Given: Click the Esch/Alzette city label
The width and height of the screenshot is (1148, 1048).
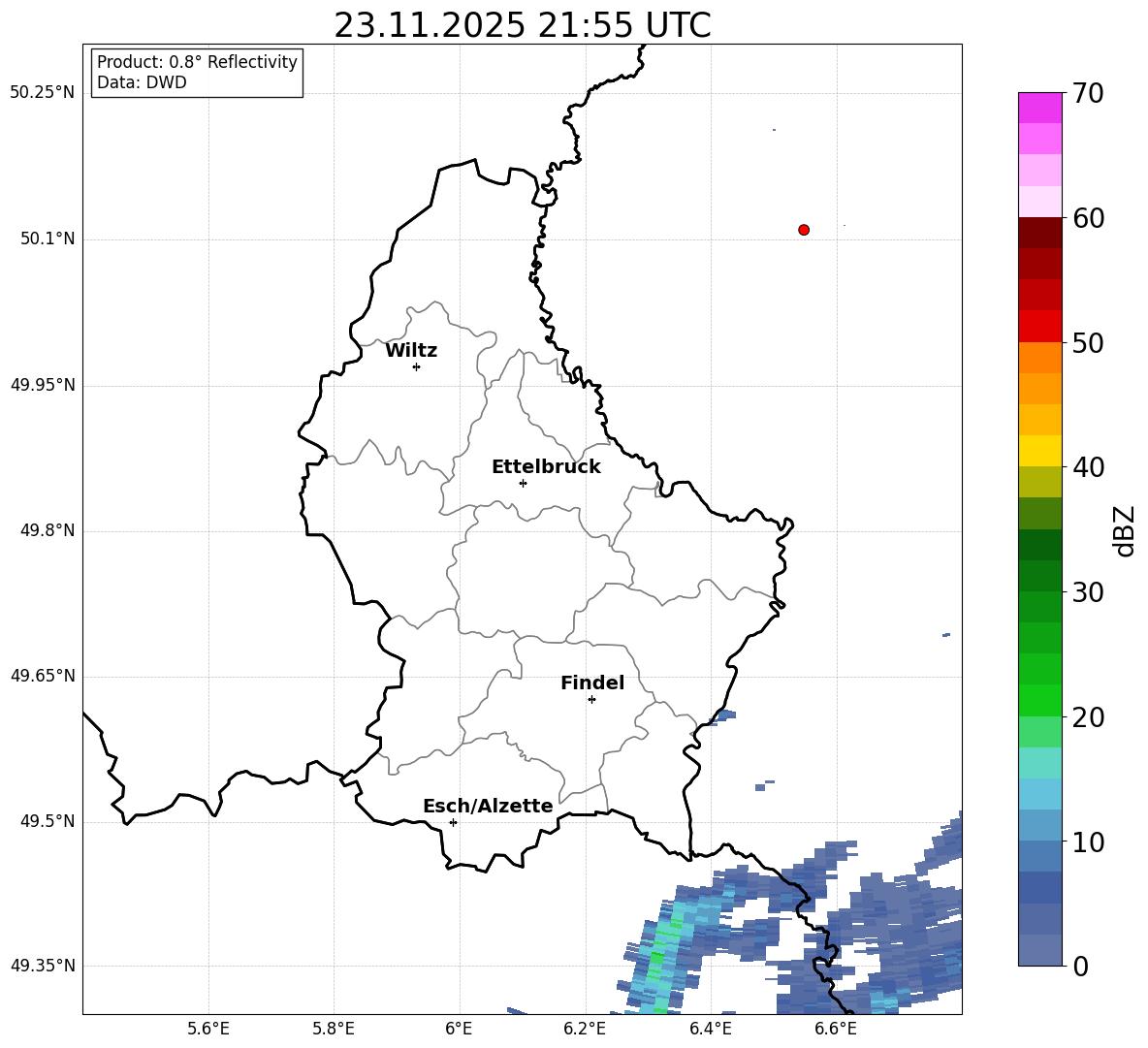Looking at the screenshot, I should click(488, 806).
